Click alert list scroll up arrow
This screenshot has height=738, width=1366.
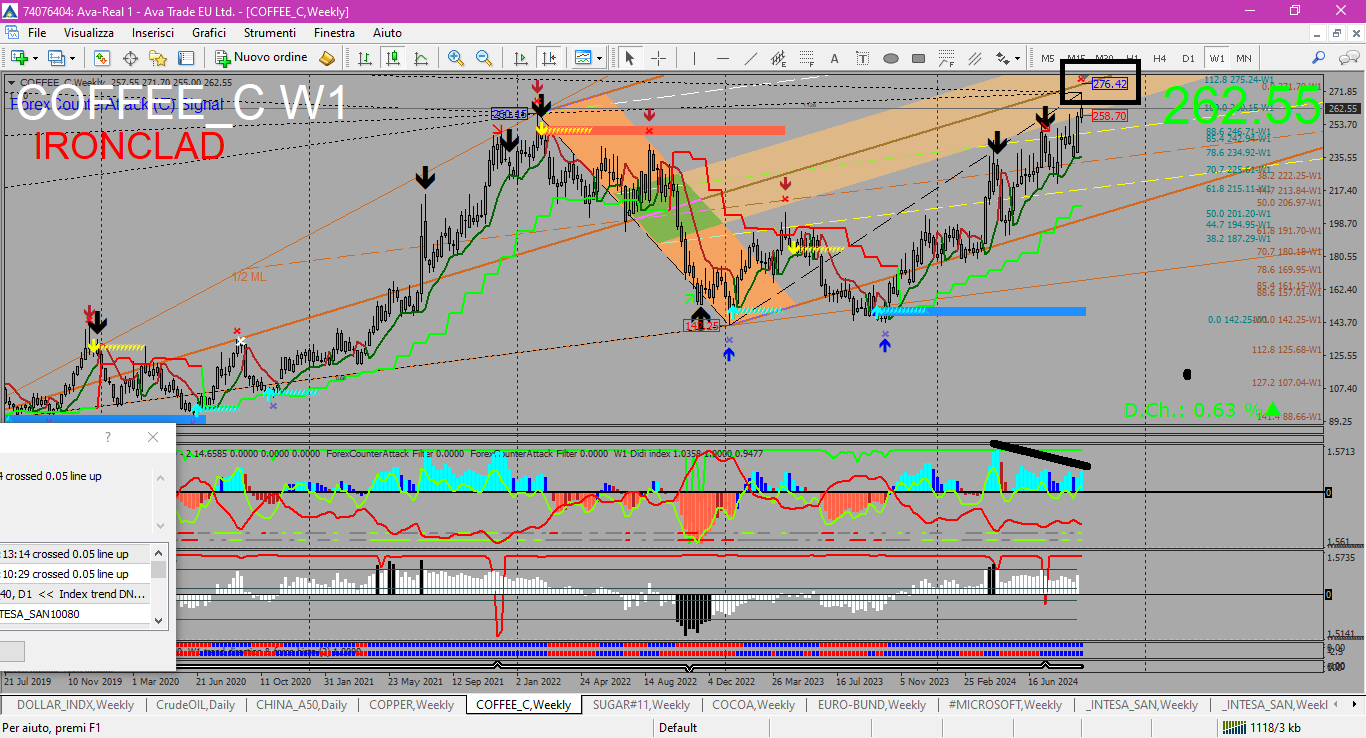point(158,551)
